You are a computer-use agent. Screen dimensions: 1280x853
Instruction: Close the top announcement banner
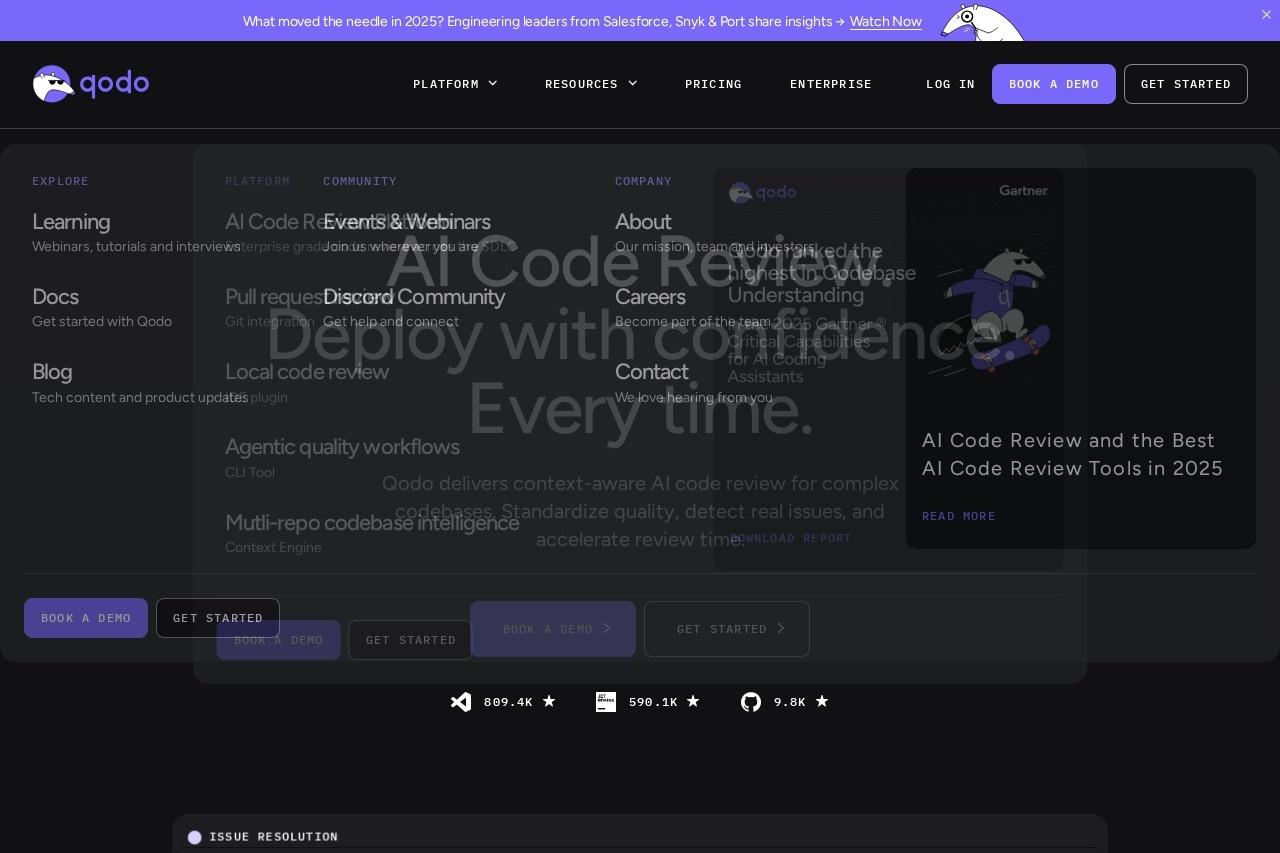point(1266,14)
